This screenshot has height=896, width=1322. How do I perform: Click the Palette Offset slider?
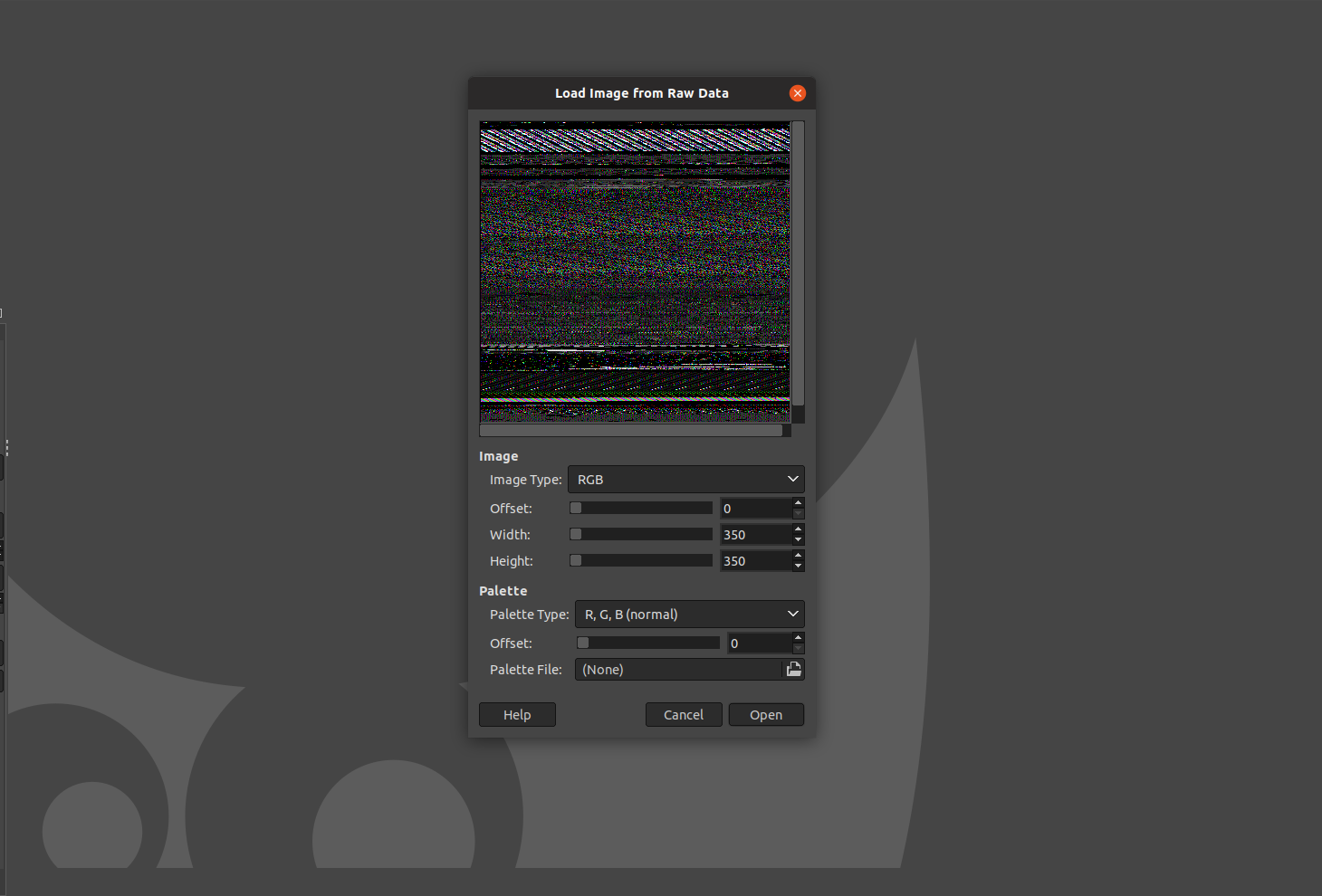648,643
